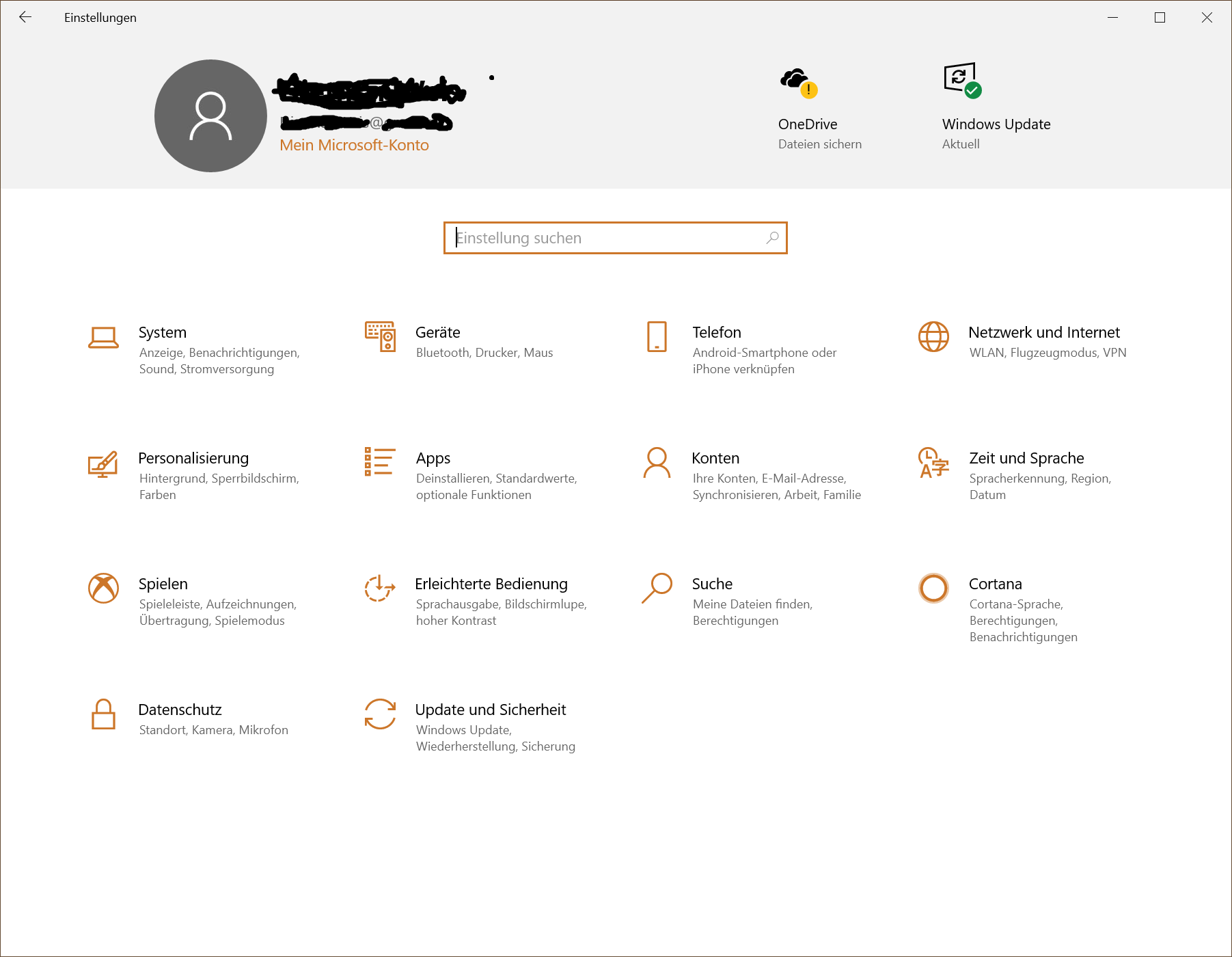
Task: Open Erleichterte Bedienung title
Action: pos(491,584)
